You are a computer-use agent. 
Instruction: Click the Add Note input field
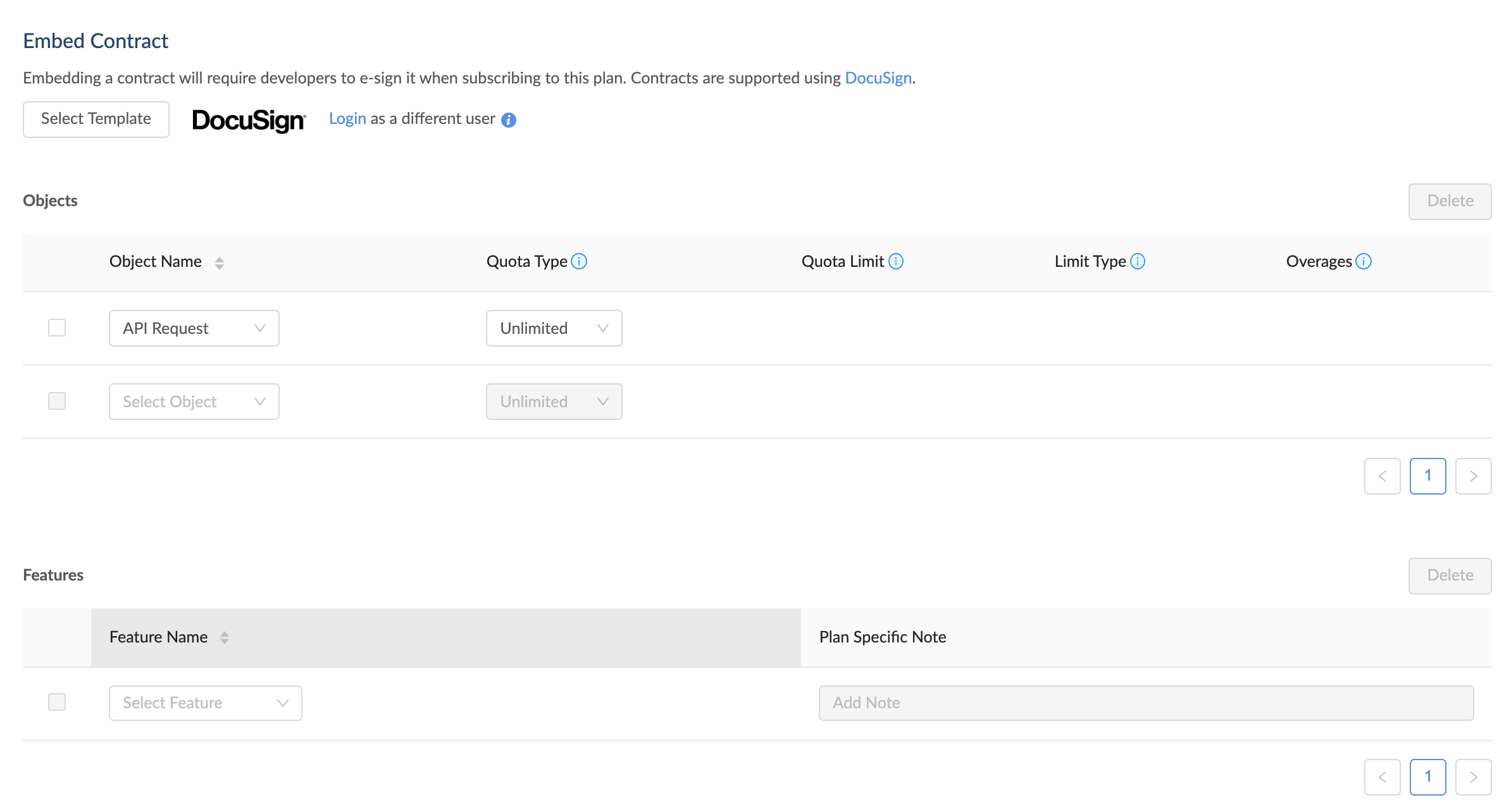coord(1145,703)
